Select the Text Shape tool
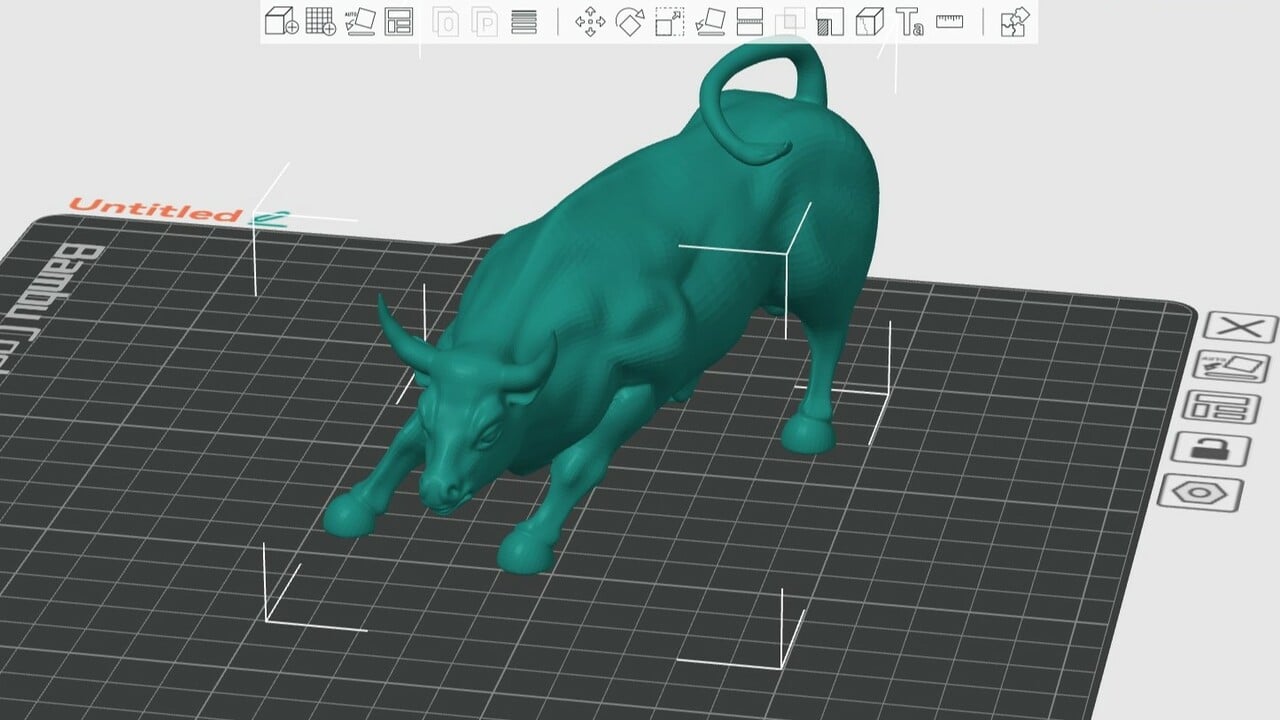Viewport: 1280px width, 720px height. 909,21
